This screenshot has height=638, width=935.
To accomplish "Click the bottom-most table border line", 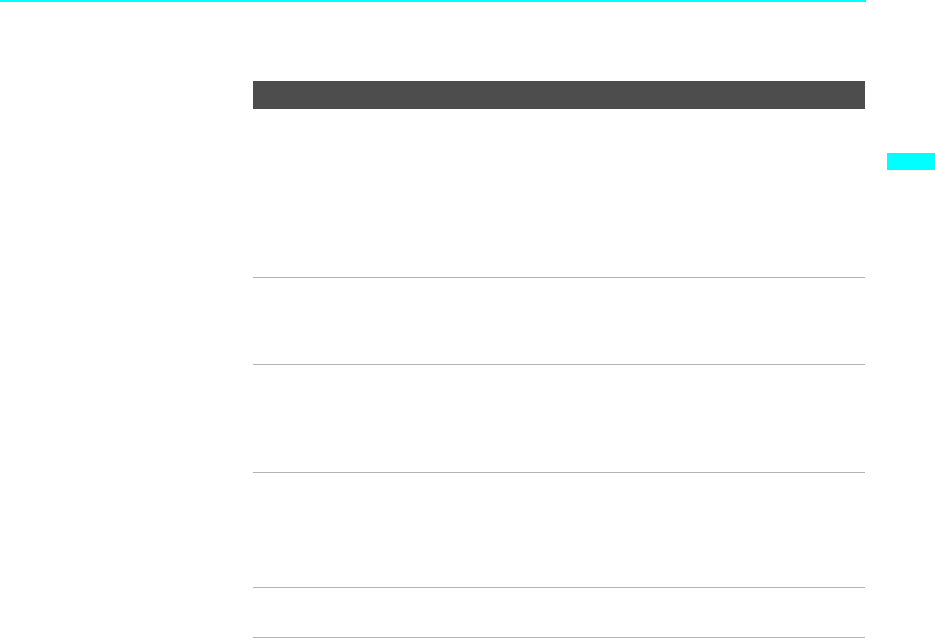I will [558, 637].
